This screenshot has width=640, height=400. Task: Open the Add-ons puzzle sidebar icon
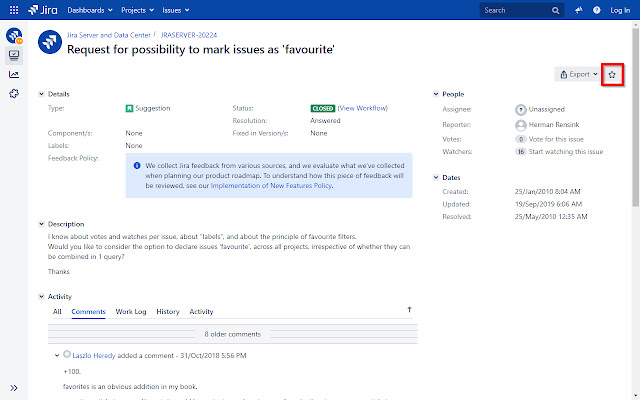(x=14, y=94)
